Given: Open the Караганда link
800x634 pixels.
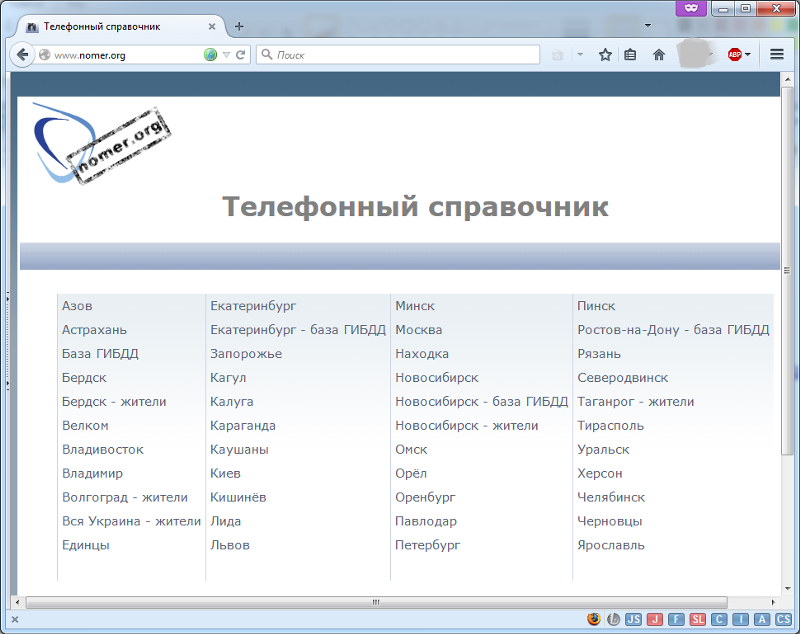Looking at the screenshot, I should (243, 426).
